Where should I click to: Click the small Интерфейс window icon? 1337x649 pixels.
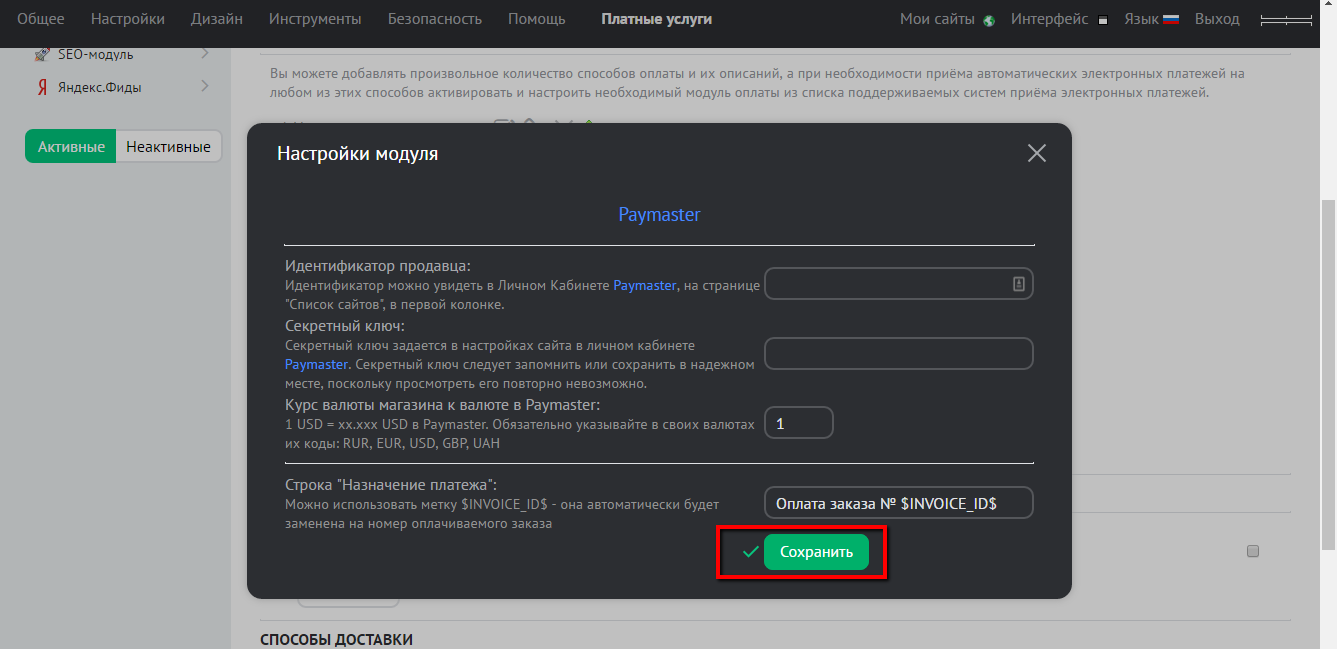tap(1103, 20)
